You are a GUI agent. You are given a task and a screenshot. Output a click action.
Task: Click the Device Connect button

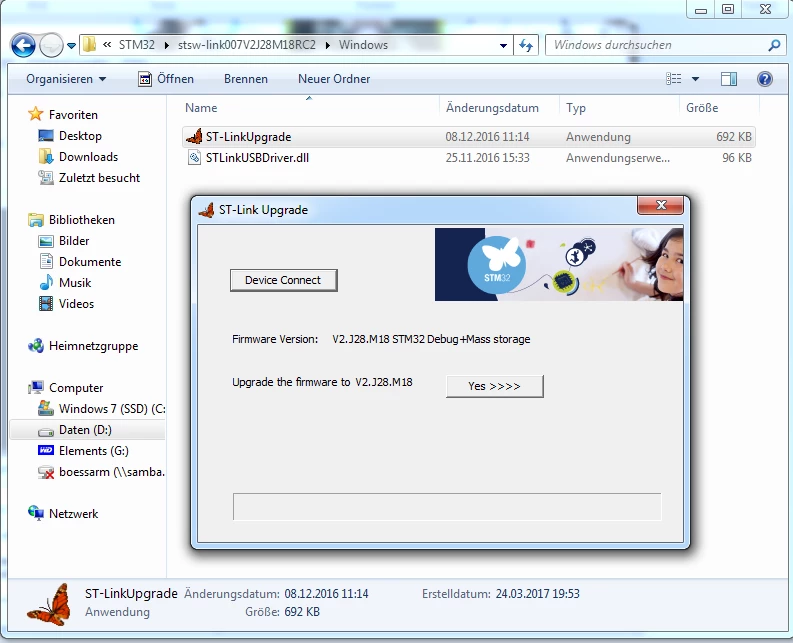coord(283,280)
